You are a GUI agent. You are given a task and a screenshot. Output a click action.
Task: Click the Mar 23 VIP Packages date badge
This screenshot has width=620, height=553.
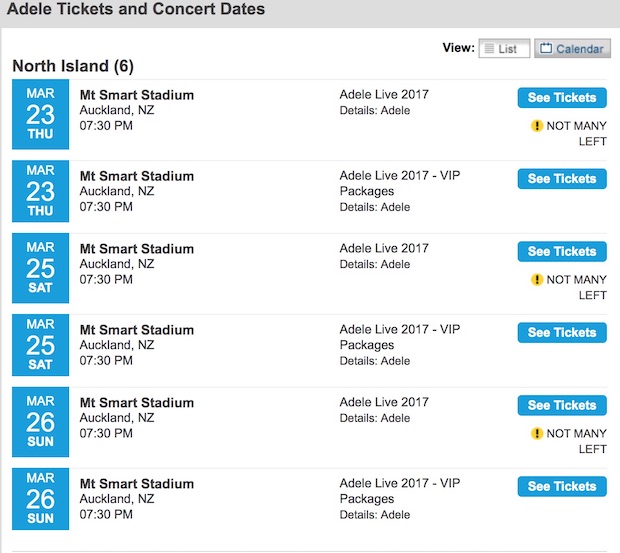point(40,191)
